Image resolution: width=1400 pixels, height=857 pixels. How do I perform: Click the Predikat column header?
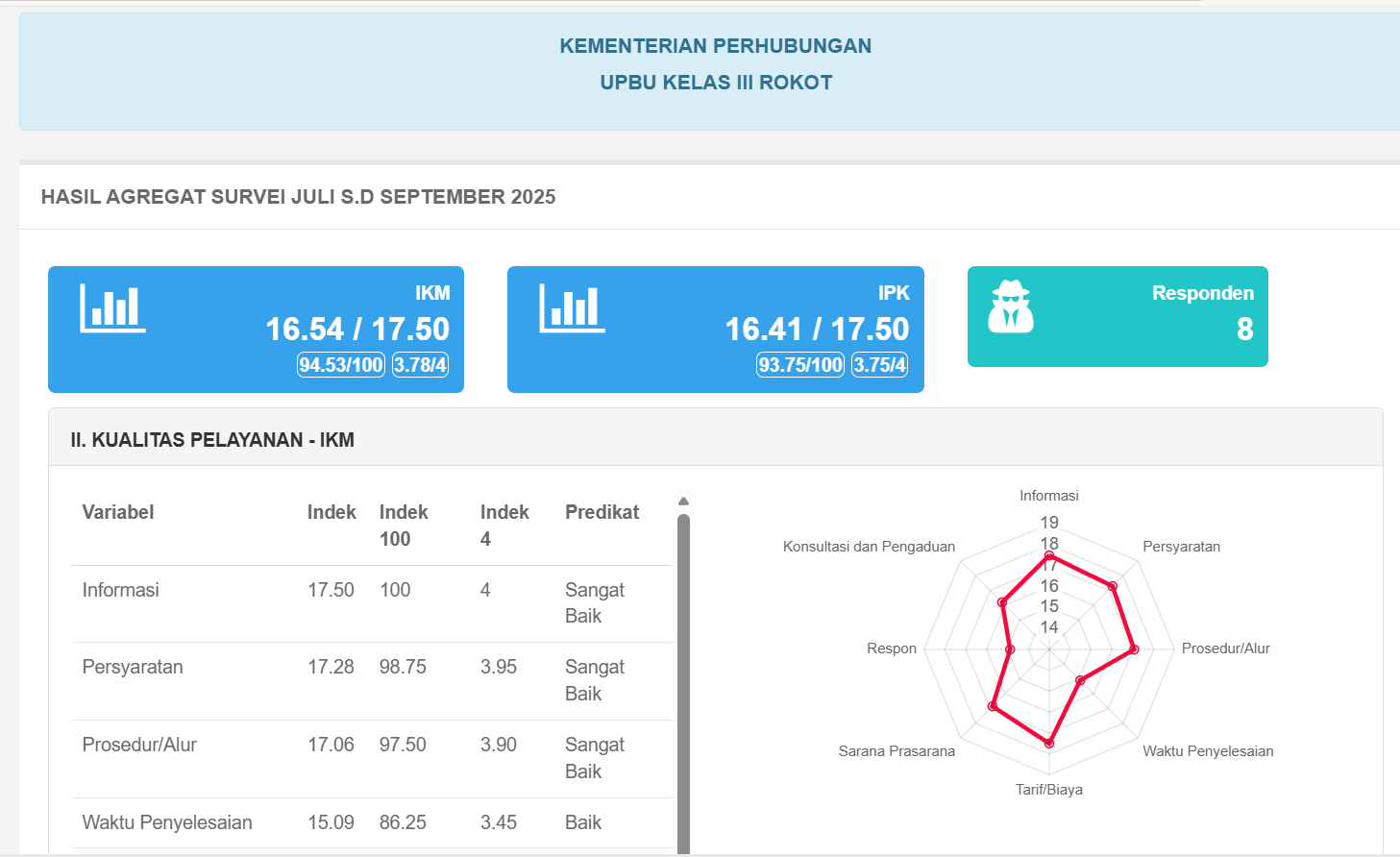[x=602, y=512]
